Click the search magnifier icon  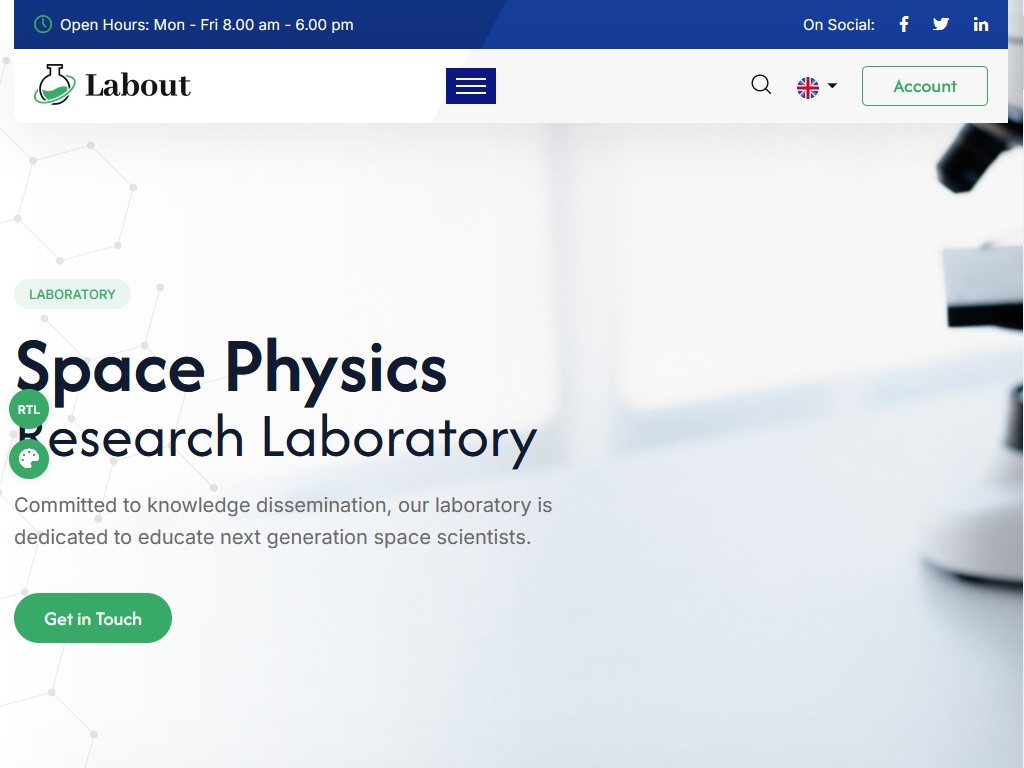click(x=761, y=85)
